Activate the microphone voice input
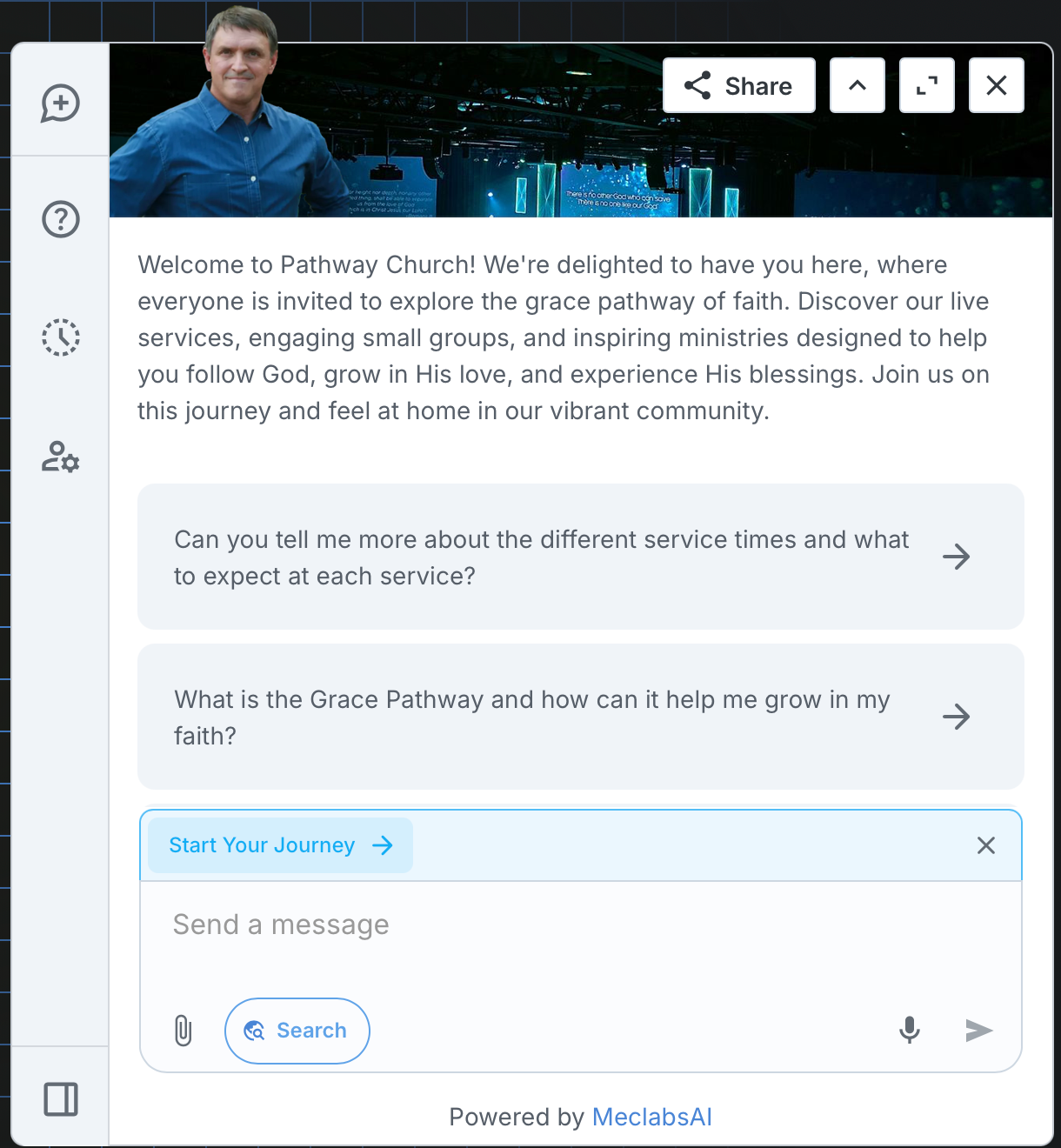The width and height of the screenshot is (1061, 1148). point(910,1031)
